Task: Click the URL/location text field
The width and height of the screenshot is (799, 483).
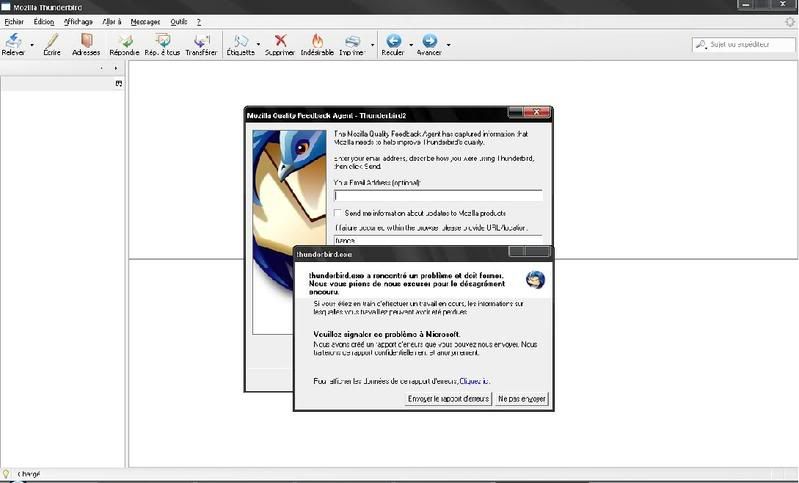Action: coord(438,240)
